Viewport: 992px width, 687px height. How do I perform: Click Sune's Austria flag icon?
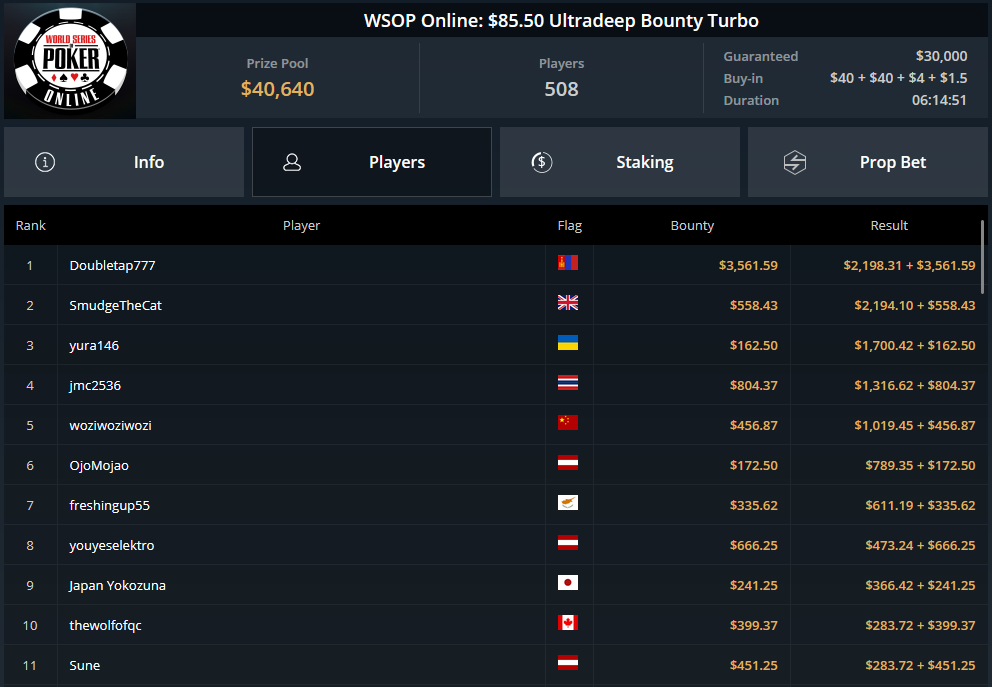(567, 662)
